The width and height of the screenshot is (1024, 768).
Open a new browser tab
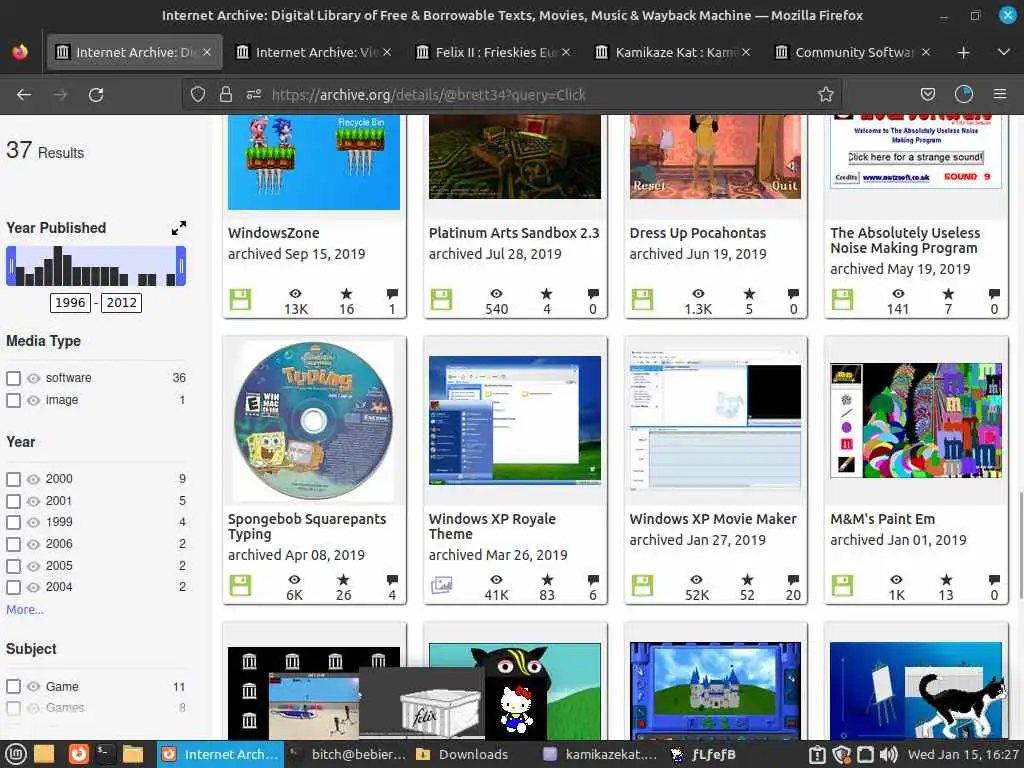coord(963,52)
